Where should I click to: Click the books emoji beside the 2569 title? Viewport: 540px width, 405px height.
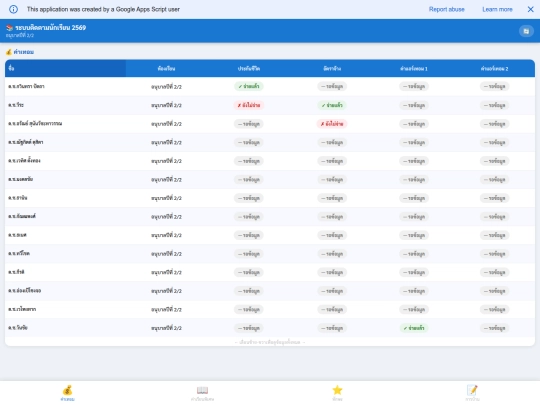tap(9, 28)
